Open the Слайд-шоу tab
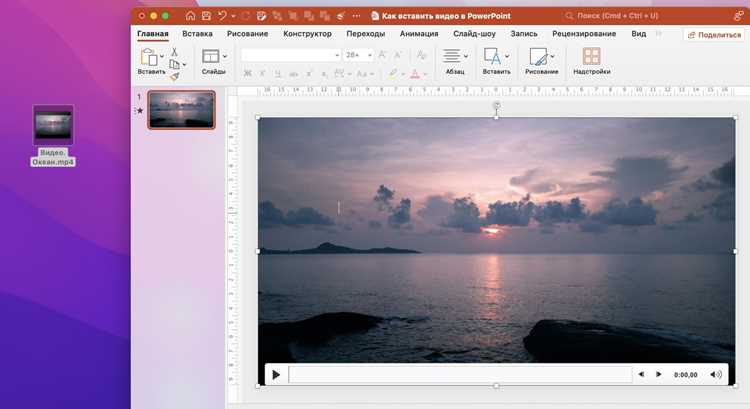The image size is (750, 409). click(474, 33)
